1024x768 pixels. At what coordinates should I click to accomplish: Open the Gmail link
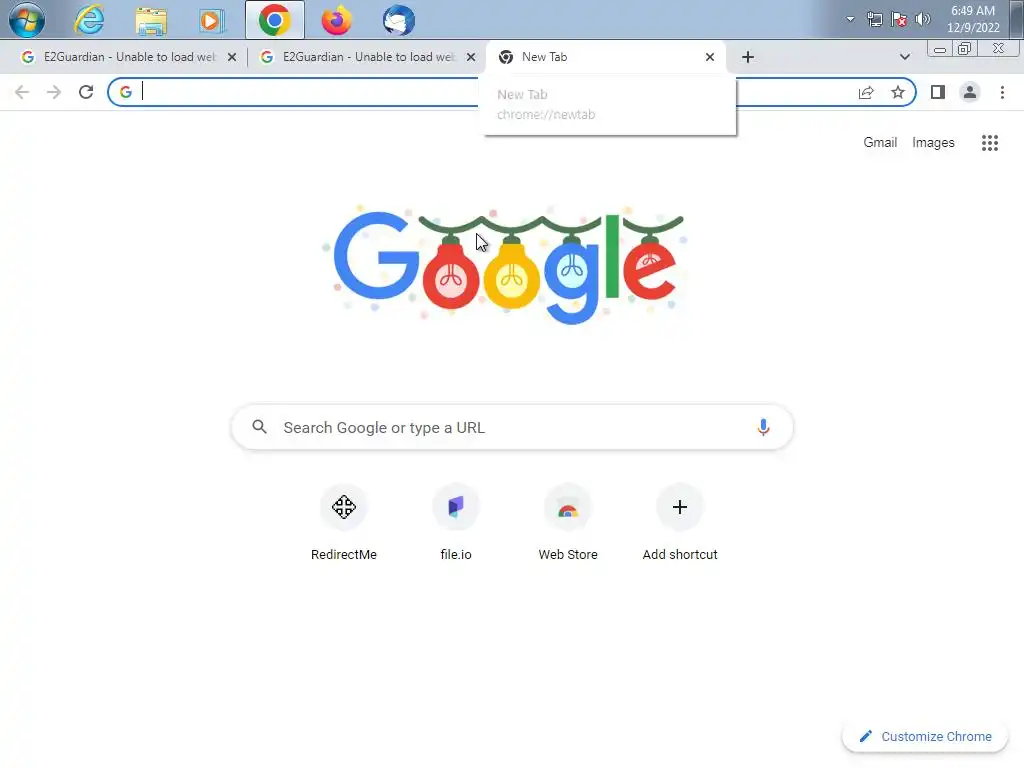pos(880,142)
